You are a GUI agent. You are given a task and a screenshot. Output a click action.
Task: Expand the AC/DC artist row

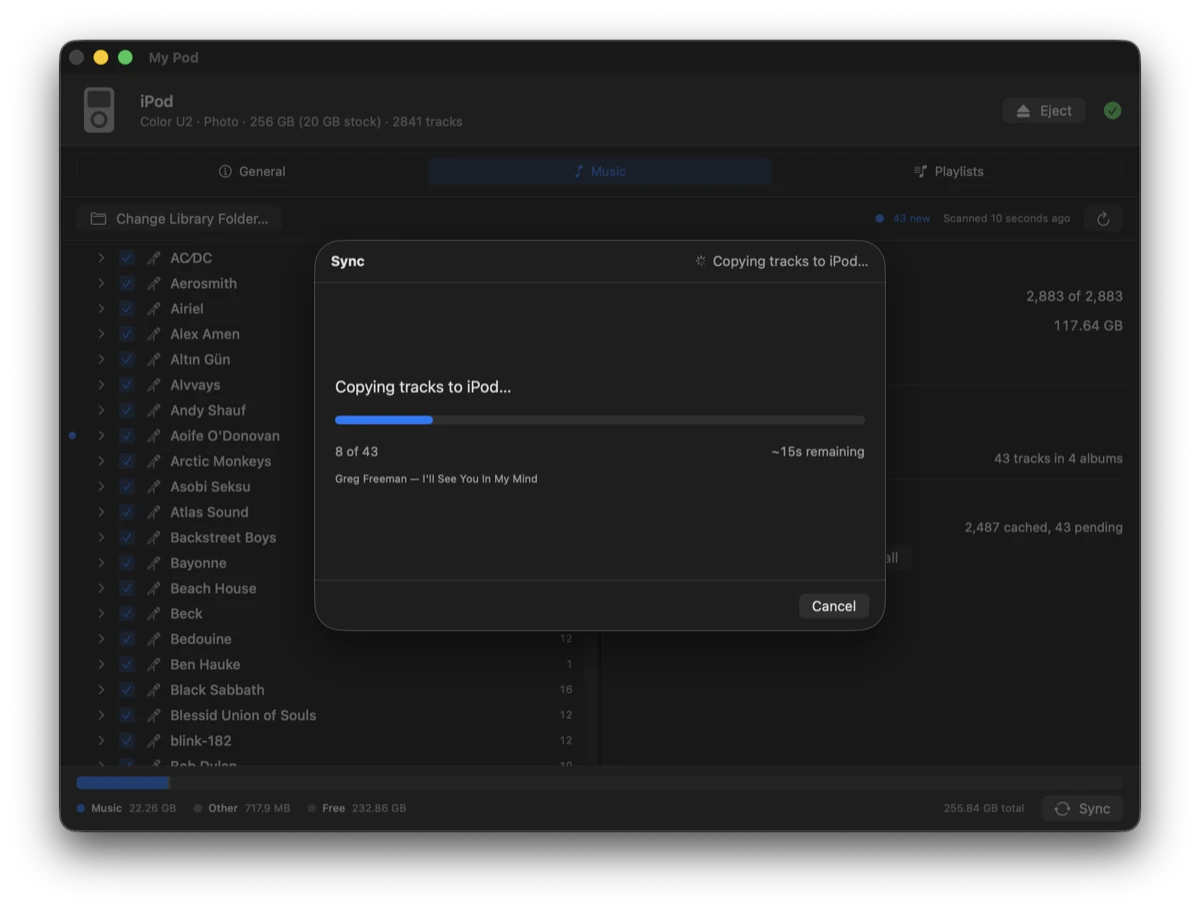point(101,258)
